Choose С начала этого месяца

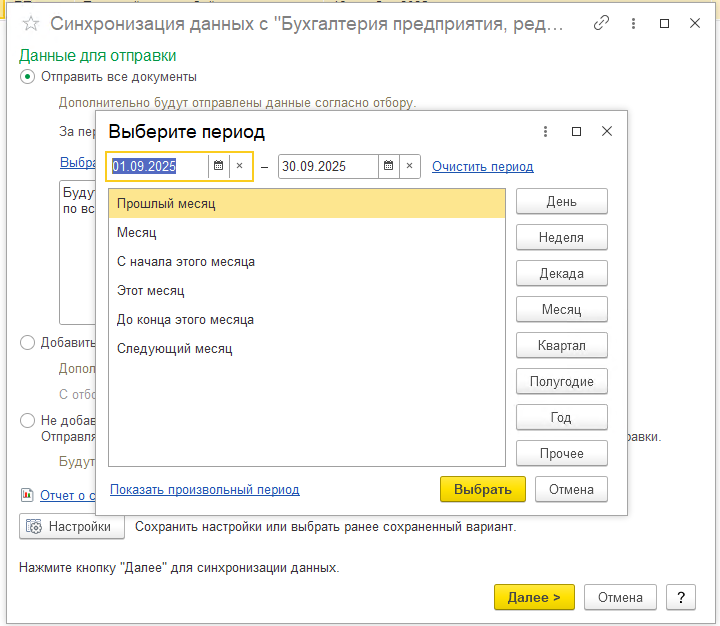(x=307, y=261)
